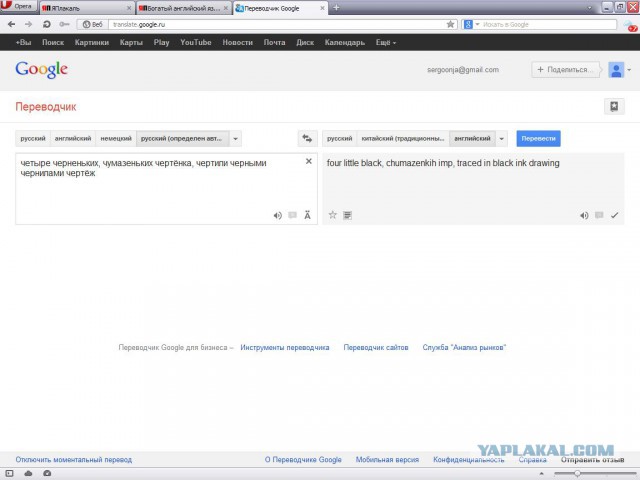Open the phrasebook star-page icon
Image resolution: width=640 pixels, height=480 pixels.
[614, 107]
